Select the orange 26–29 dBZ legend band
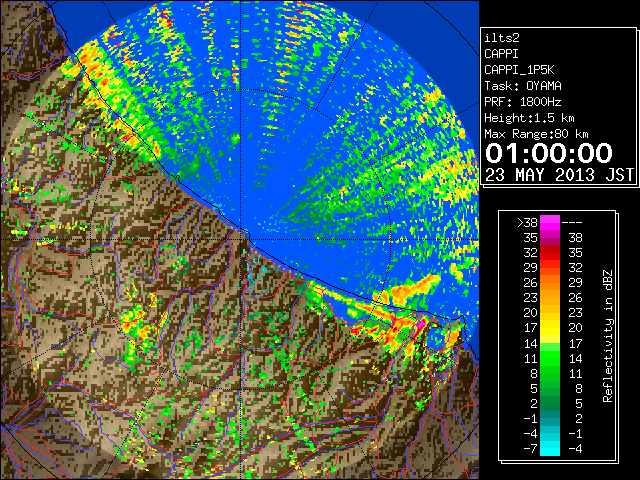 click(550, 282)
